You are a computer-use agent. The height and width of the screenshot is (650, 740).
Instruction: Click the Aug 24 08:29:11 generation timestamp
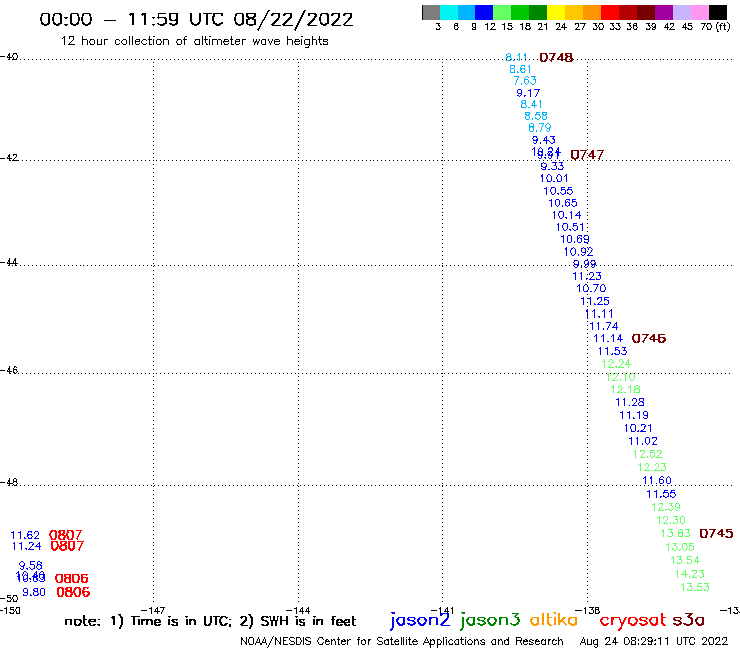pyautogui.click(x=654, y=642)
